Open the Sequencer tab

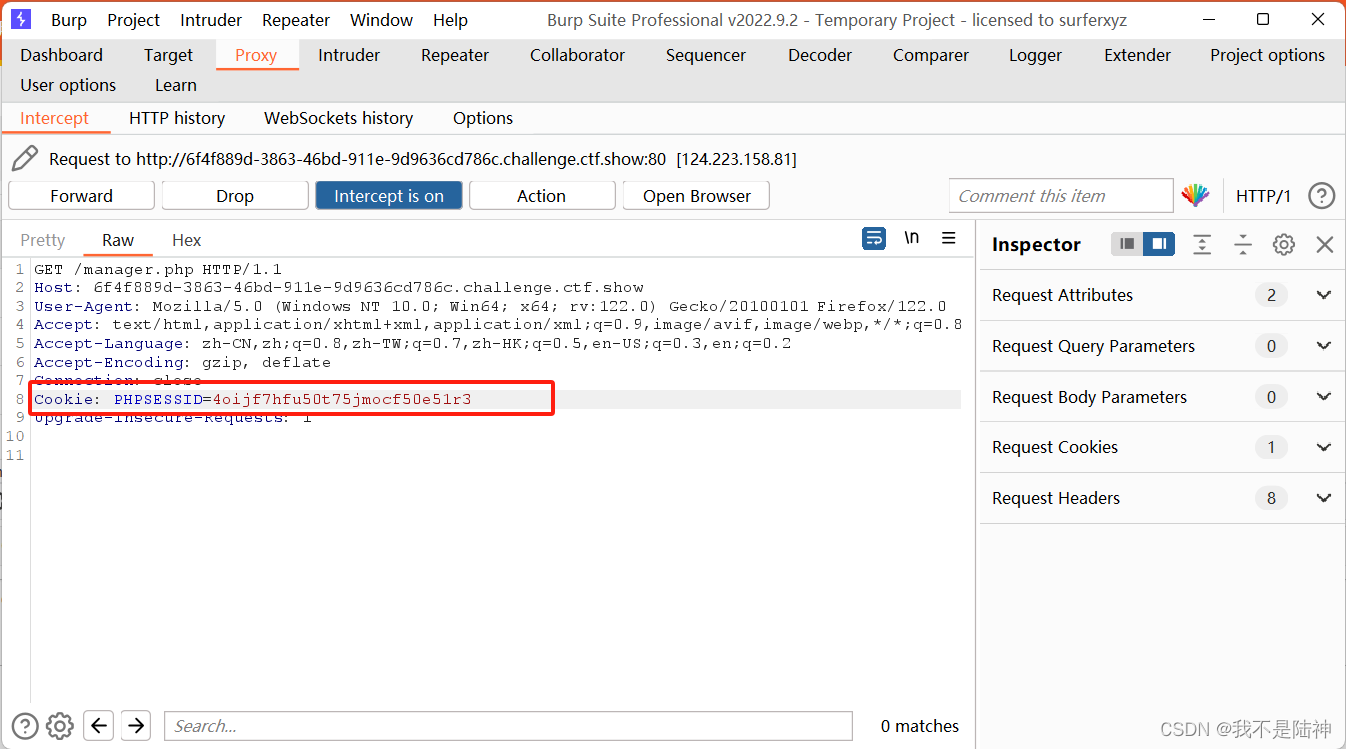(x=706, y=55)
